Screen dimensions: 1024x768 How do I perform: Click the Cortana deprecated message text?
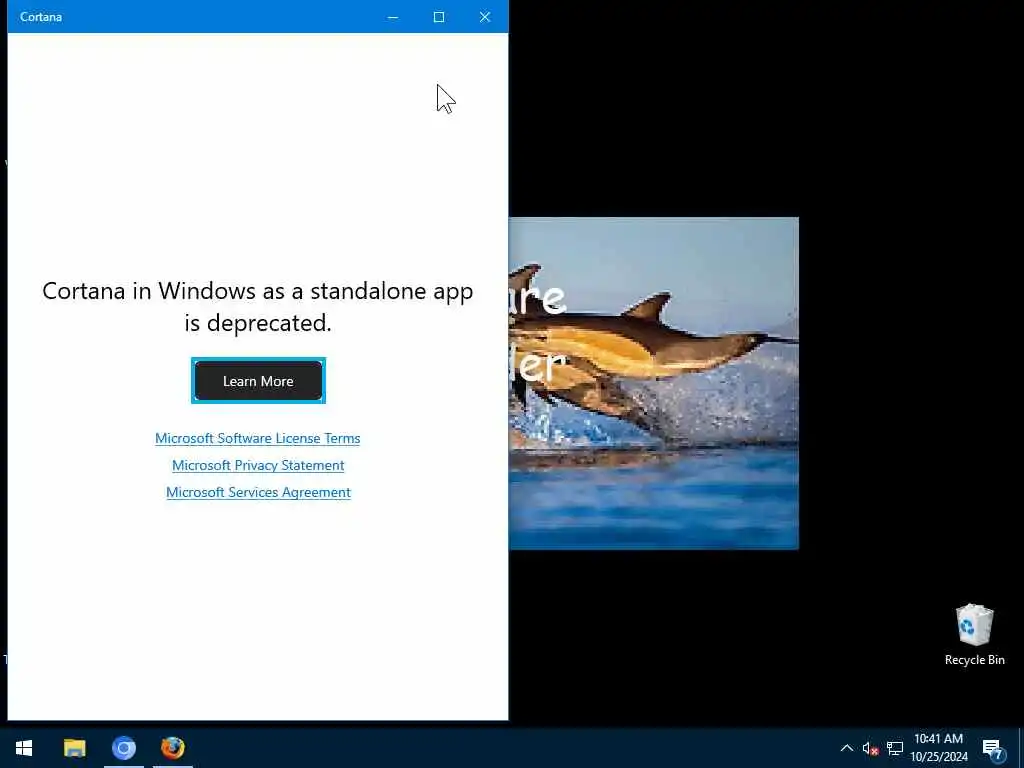click(258, 307)
